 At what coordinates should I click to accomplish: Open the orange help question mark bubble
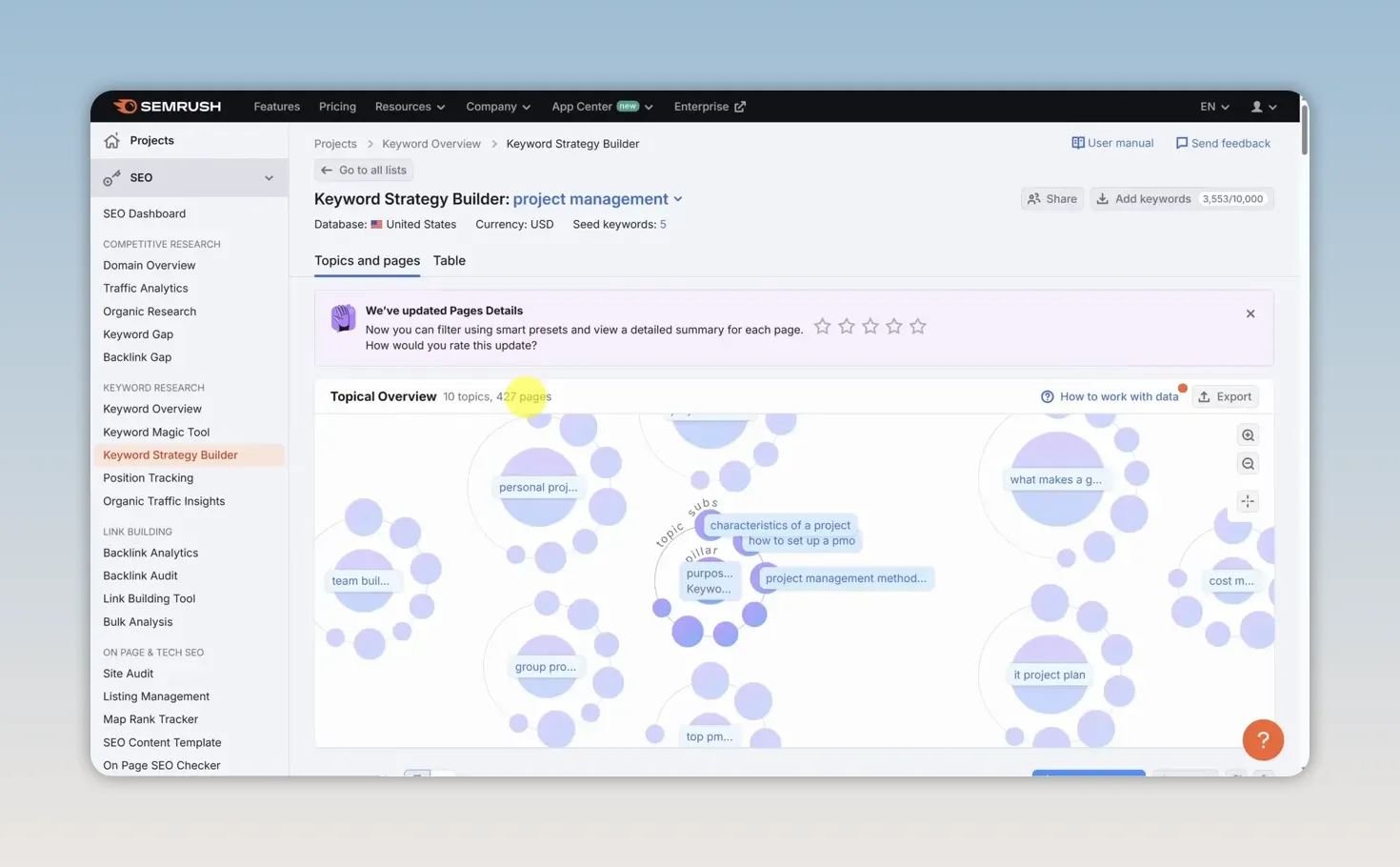(1263, 739)
